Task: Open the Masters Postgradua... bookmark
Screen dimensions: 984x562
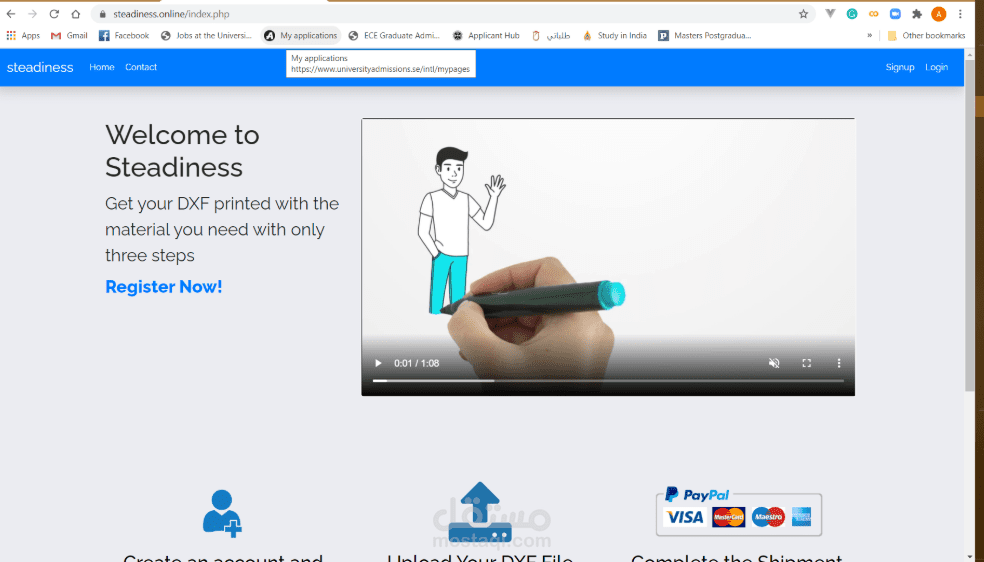Action: (x=704, y=36)
